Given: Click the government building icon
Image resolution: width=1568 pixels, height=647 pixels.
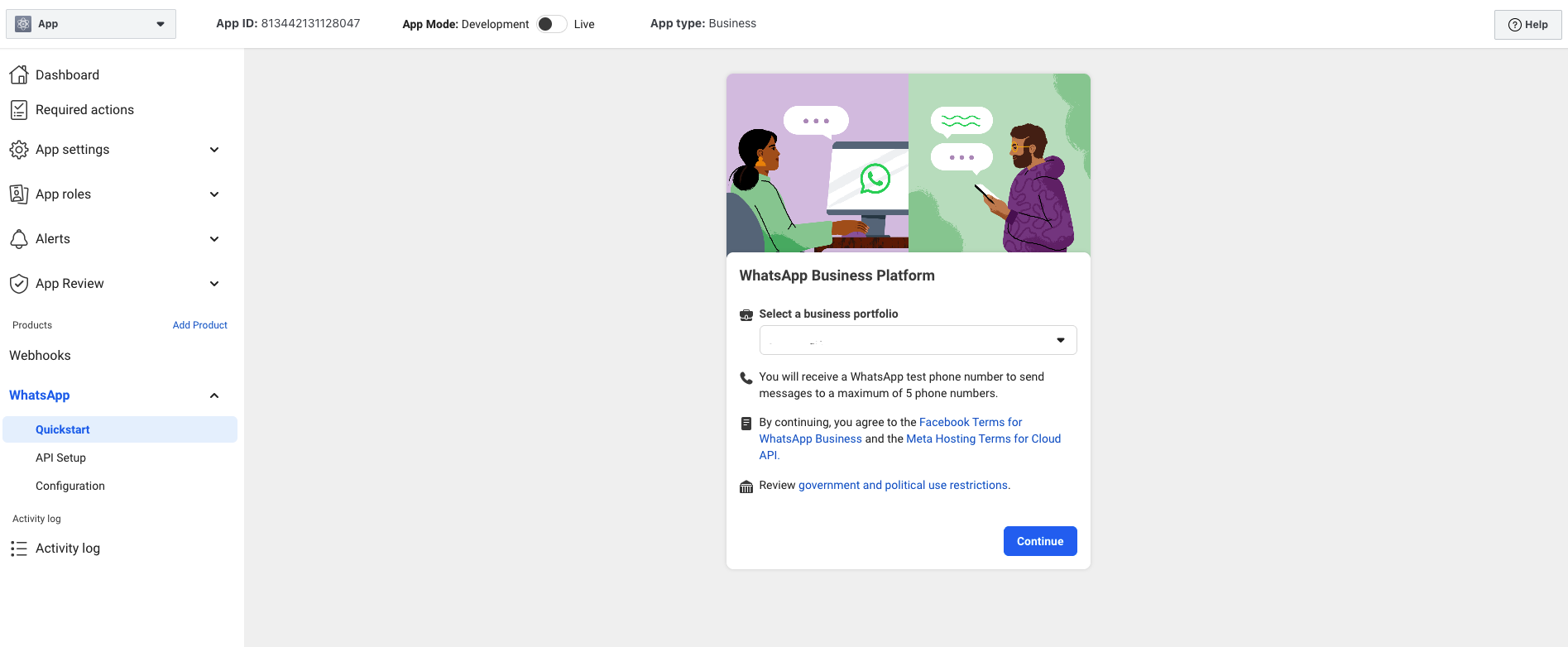Looking at the screenshot, I should 746,486.
